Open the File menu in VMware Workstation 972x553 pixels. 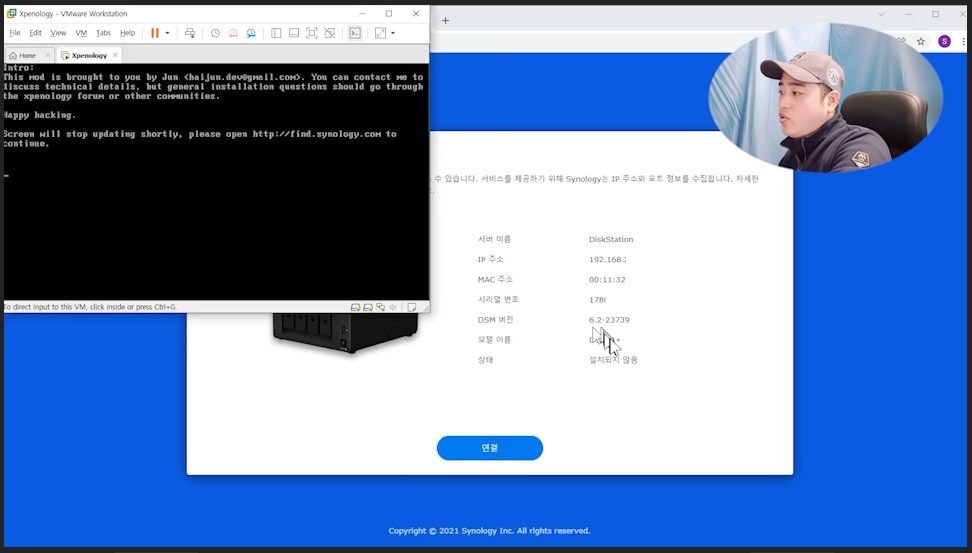(15, 33)
